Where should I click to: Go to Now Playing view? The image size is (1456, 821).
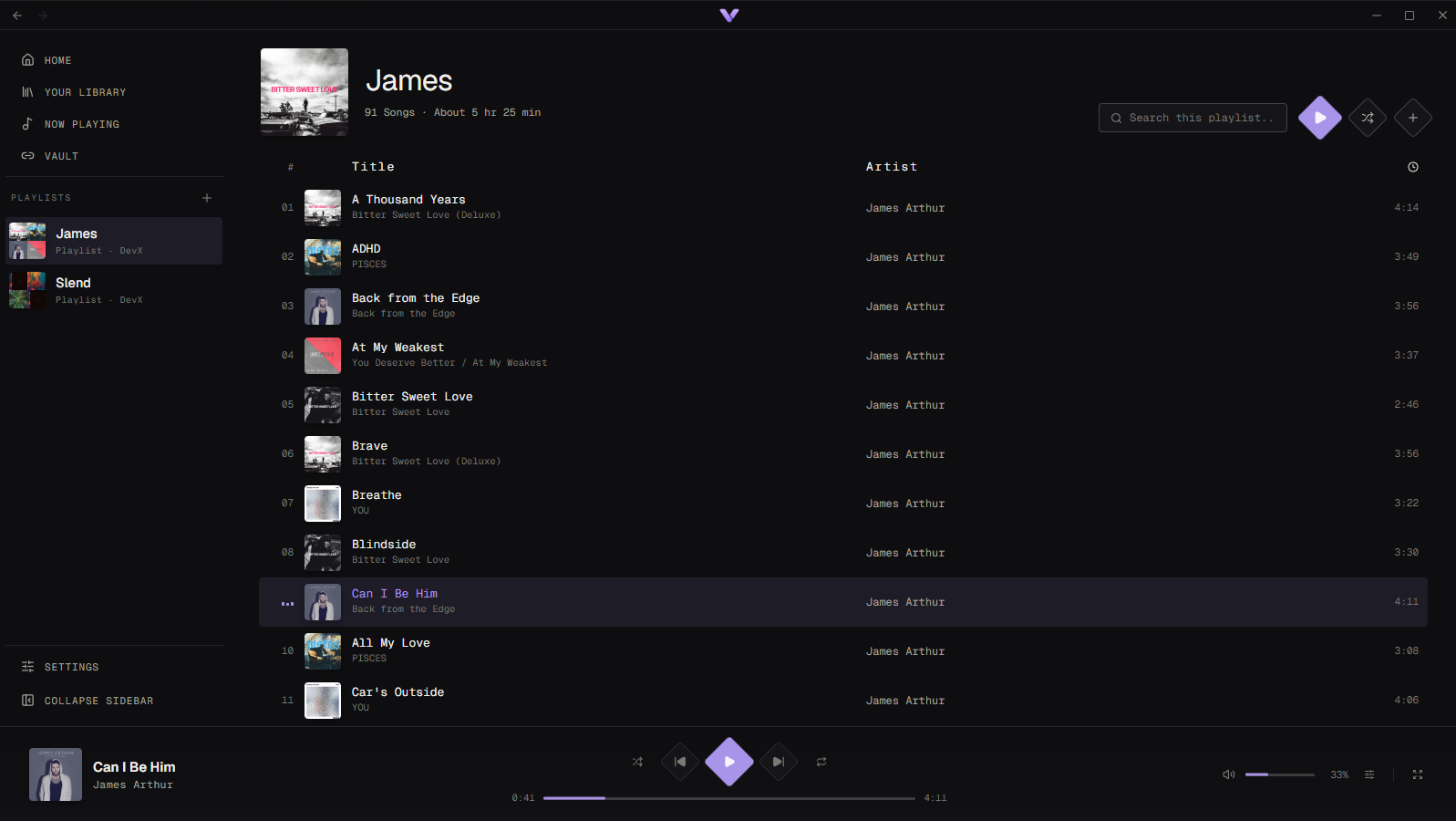[70, 124]
